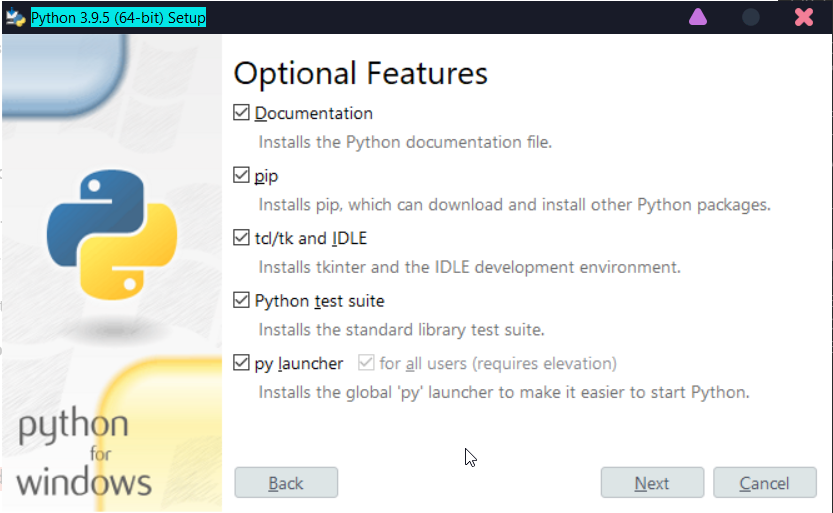Disable the tcl/tk and IDLE option
Image resolution: width=833 pixels, height=513 pixels.
[x=241, y=237]
